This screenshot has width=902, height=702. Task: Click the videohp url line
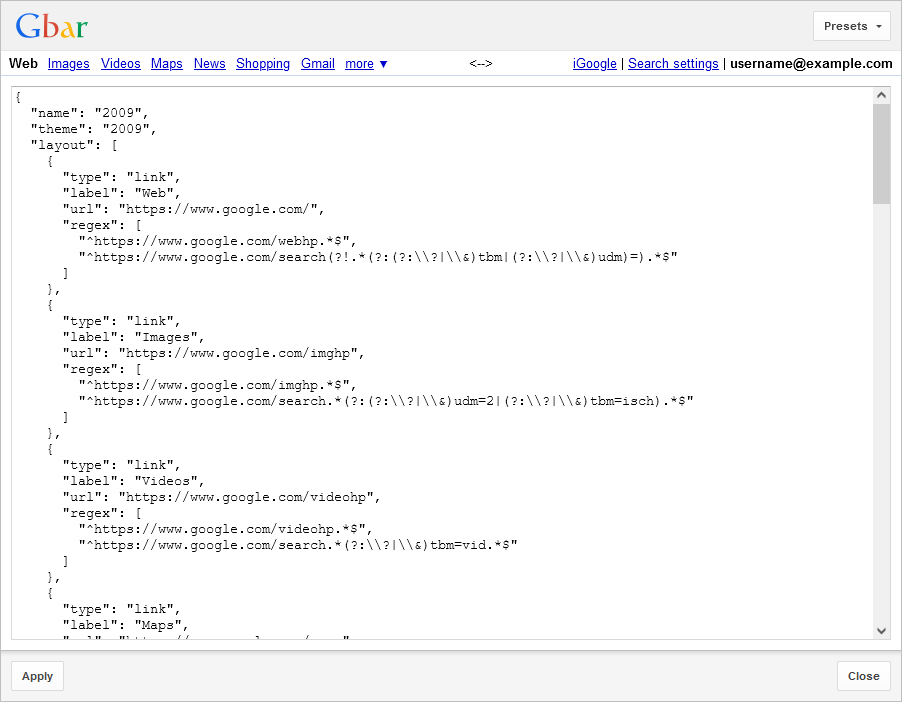(221, 497)
